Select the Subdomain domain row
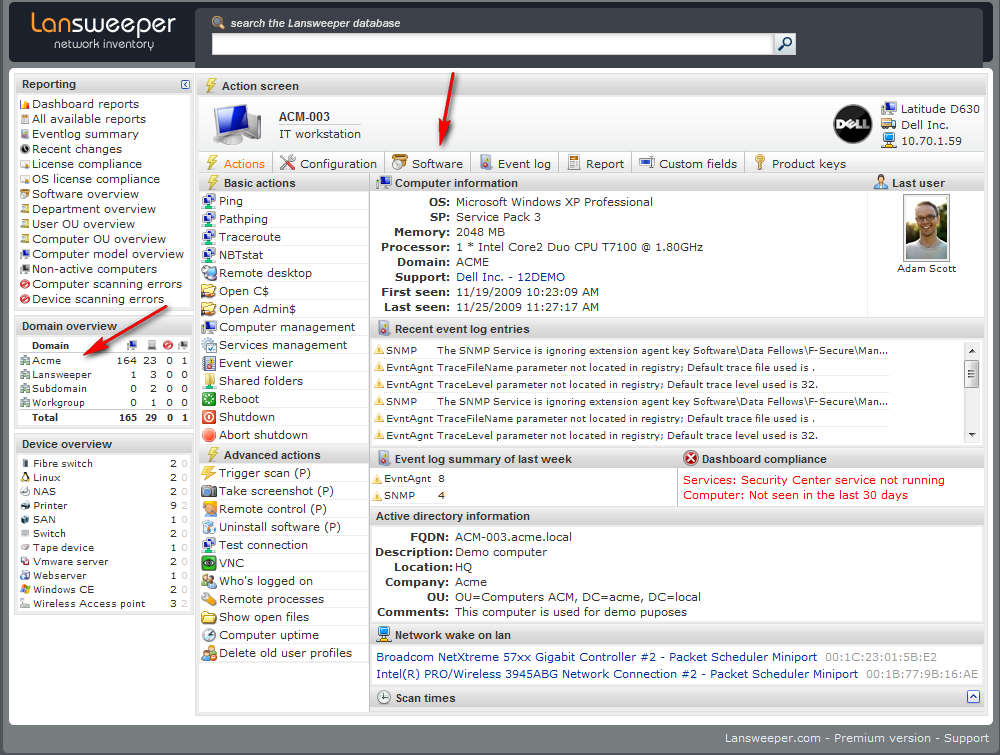The image size is (1000, 755). point(104,388)
